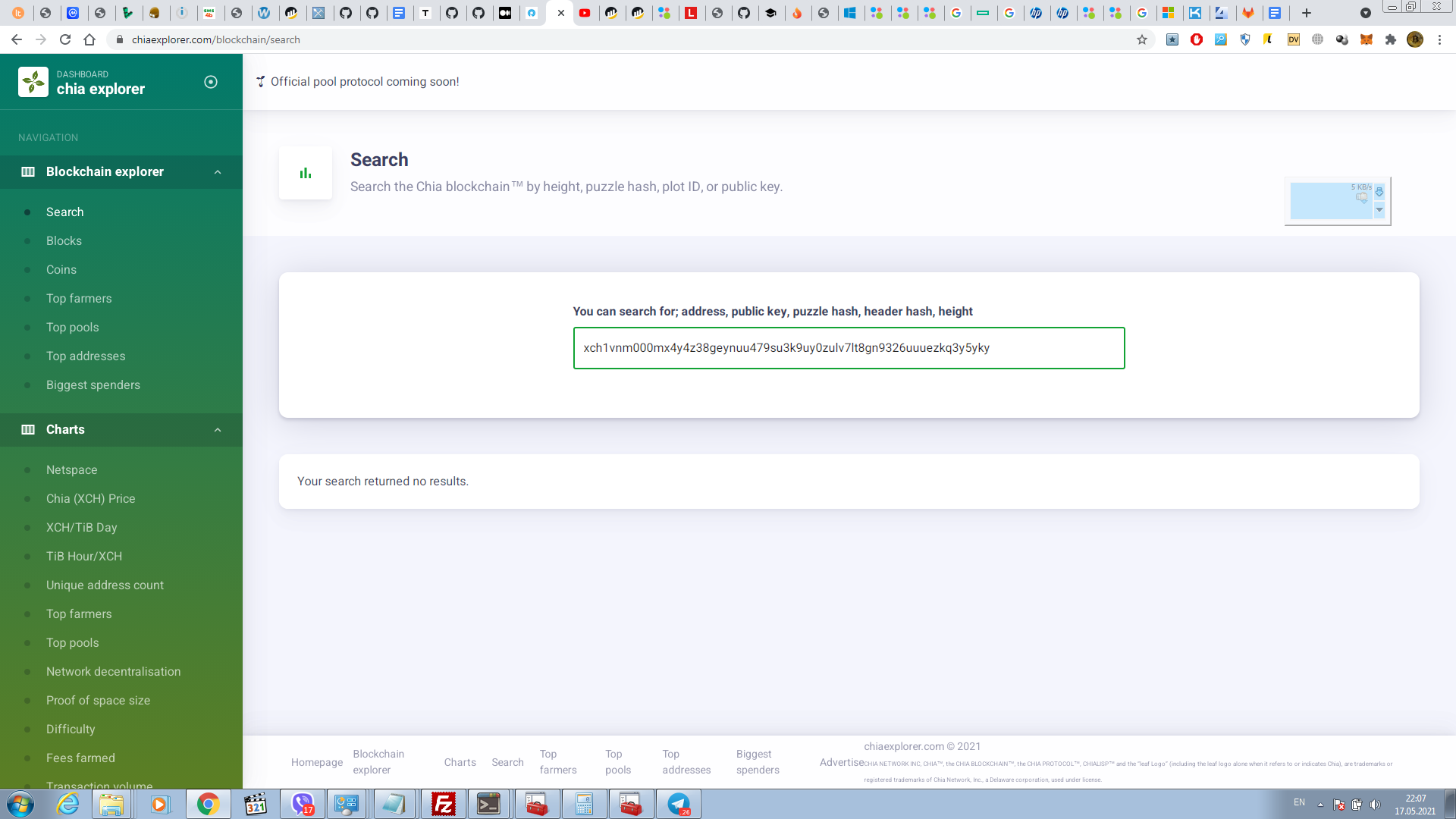Click footer Top addresses link

[x=686, y=761]
